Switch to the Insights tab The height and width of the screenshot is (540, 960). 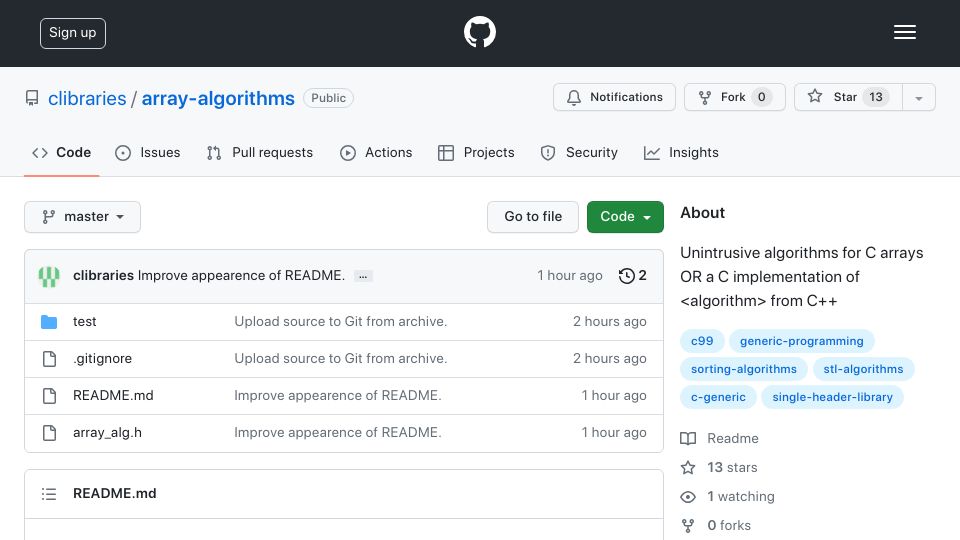681,152
